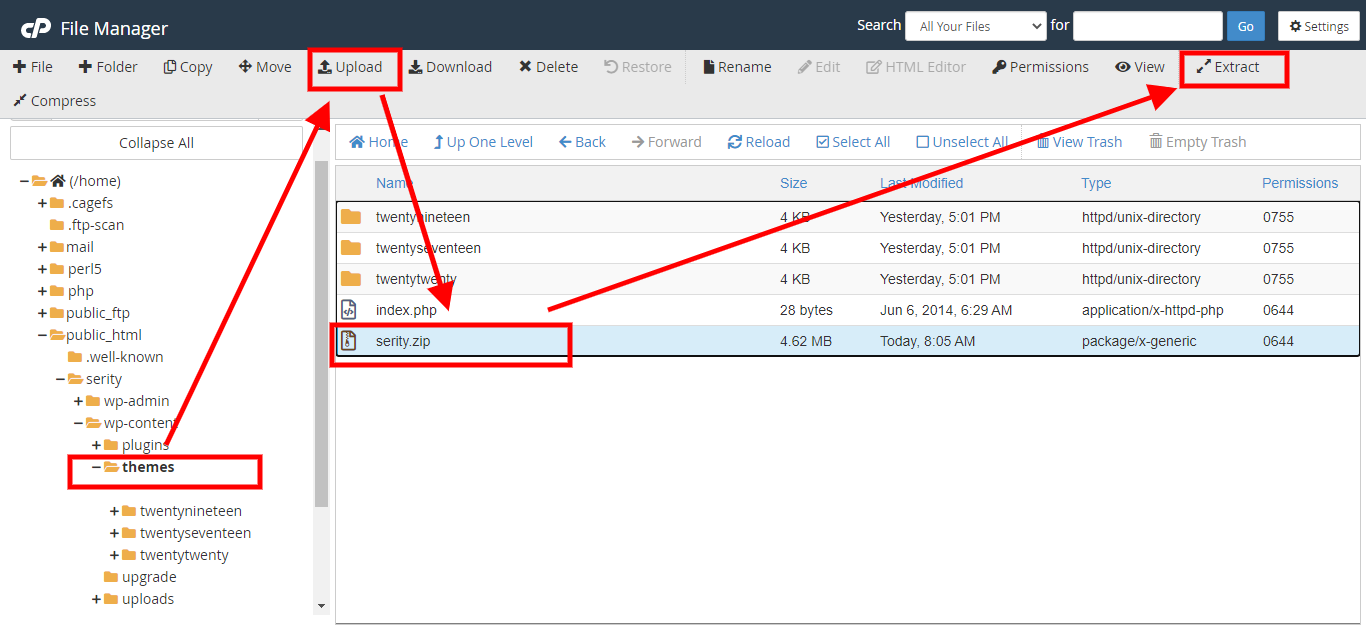This screenshot has width=1366, height=625.
Task: Click the Compress toolbar icon
Action: click(x=19, y=101)
